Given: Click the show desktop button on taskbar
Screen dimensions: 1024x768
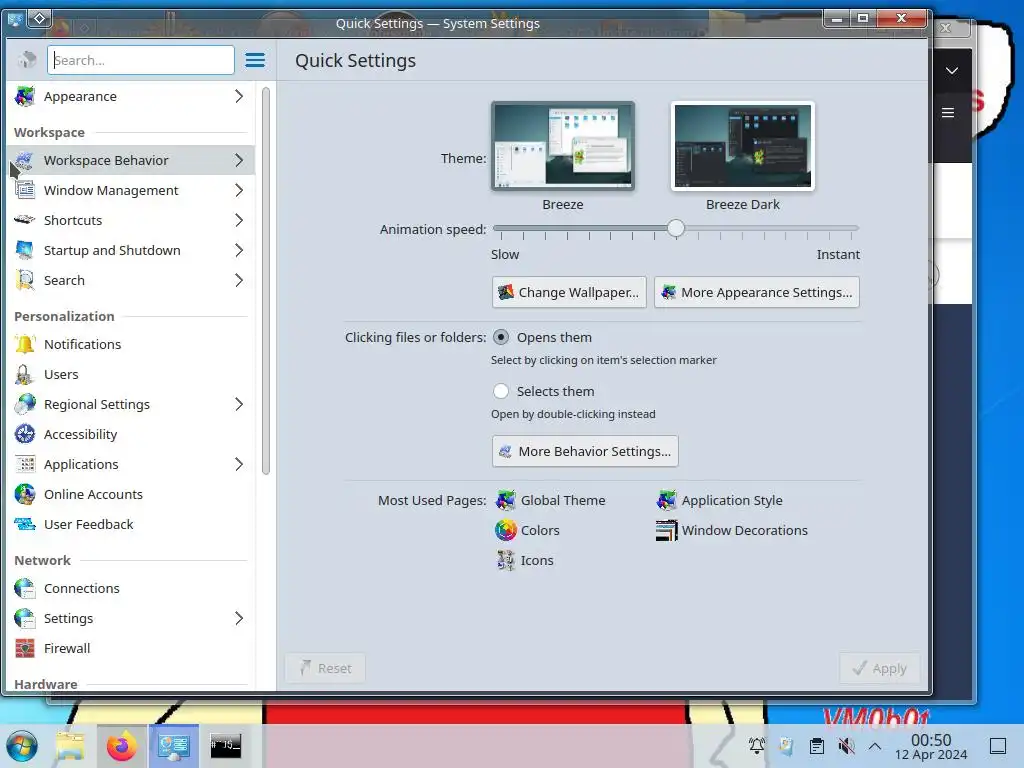Looking at the screenshot, I should pyautogui.click(x=998, y=746).
